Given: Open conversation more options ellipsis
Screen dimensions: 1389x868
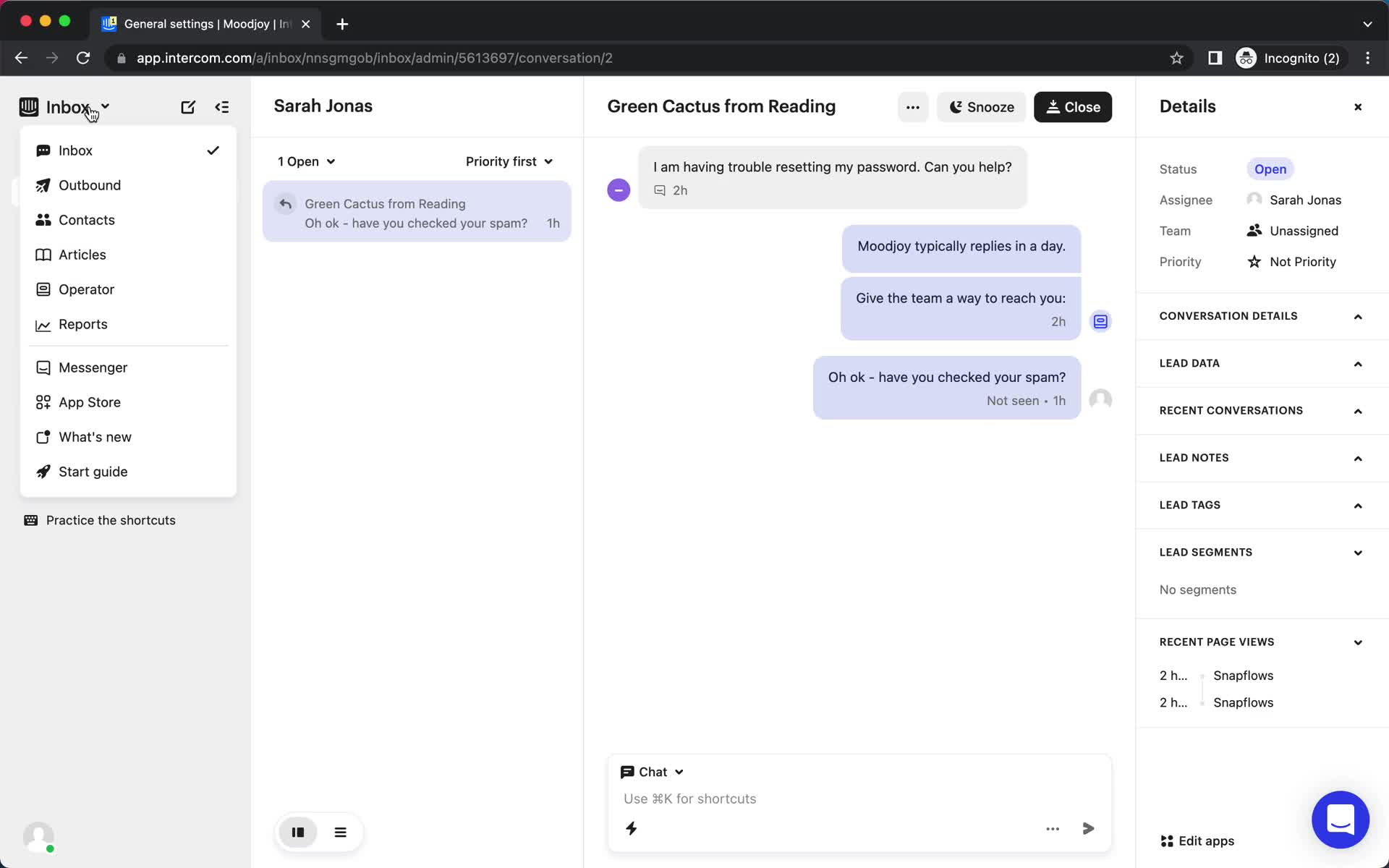Looking at the screenshot, I should tap(912, 107).
